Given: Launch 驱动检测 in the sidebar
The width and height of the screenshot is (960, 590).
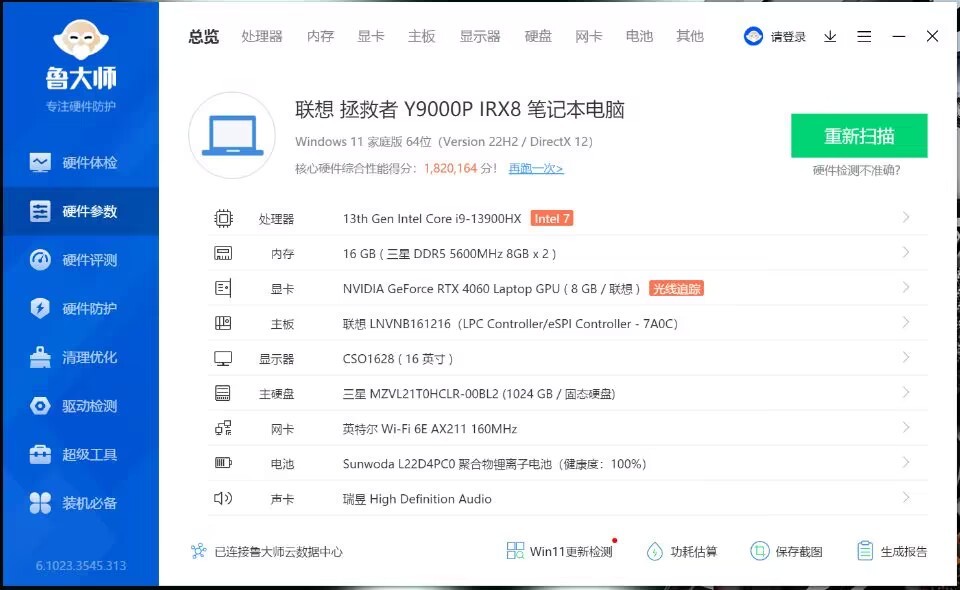Looking at the screenshot, I should pos(80,406).
